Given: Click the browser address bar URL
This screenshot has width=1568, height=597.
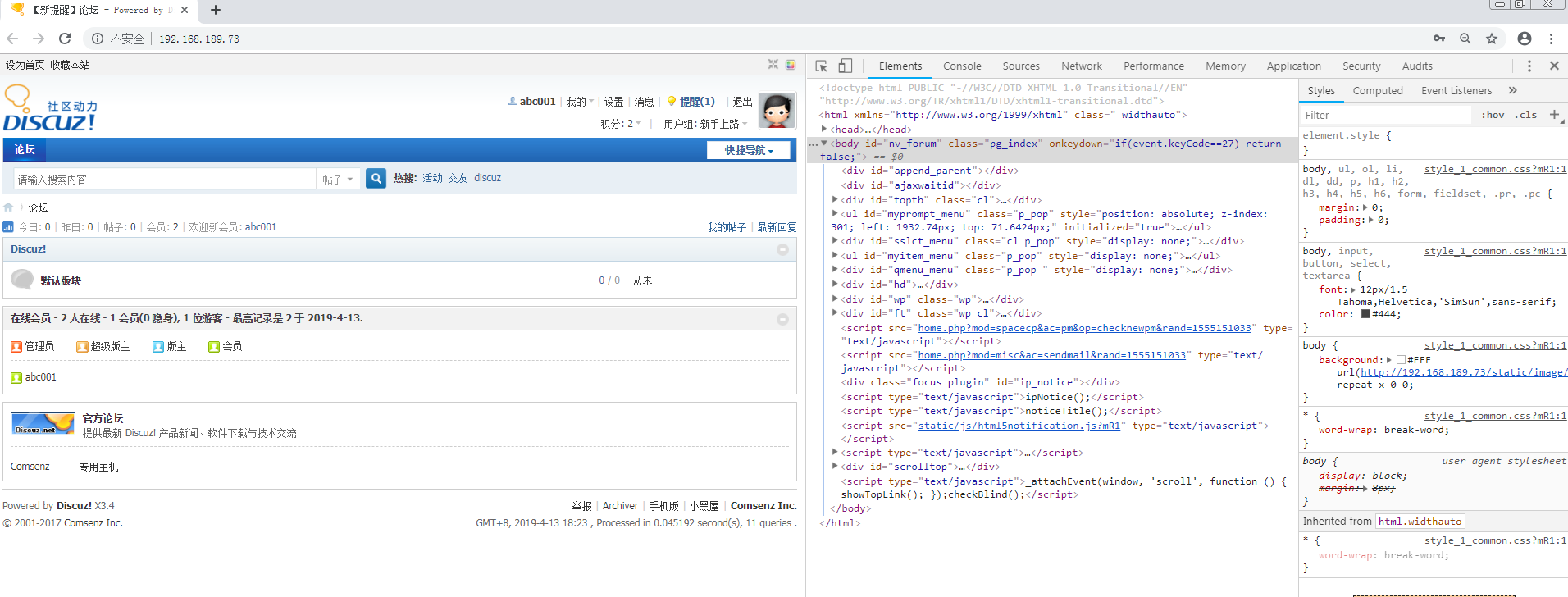Looking at the screenshot, I should (x=199, y=39).
